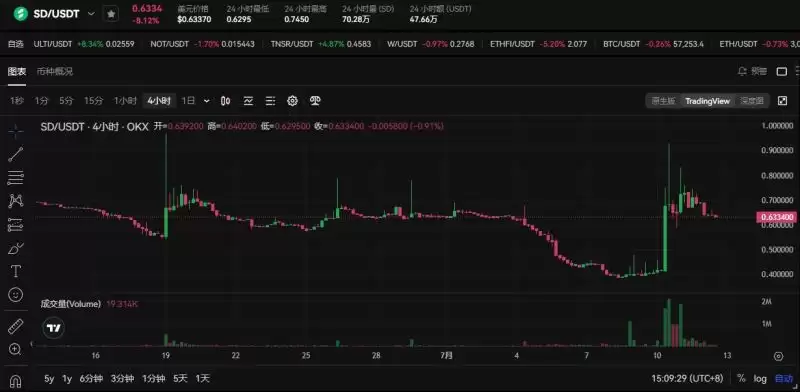This screenshot has height=392, width=800.
Task: Click the SD/USDT · 4小时 · OKX chart title
Action: (94, 126)
